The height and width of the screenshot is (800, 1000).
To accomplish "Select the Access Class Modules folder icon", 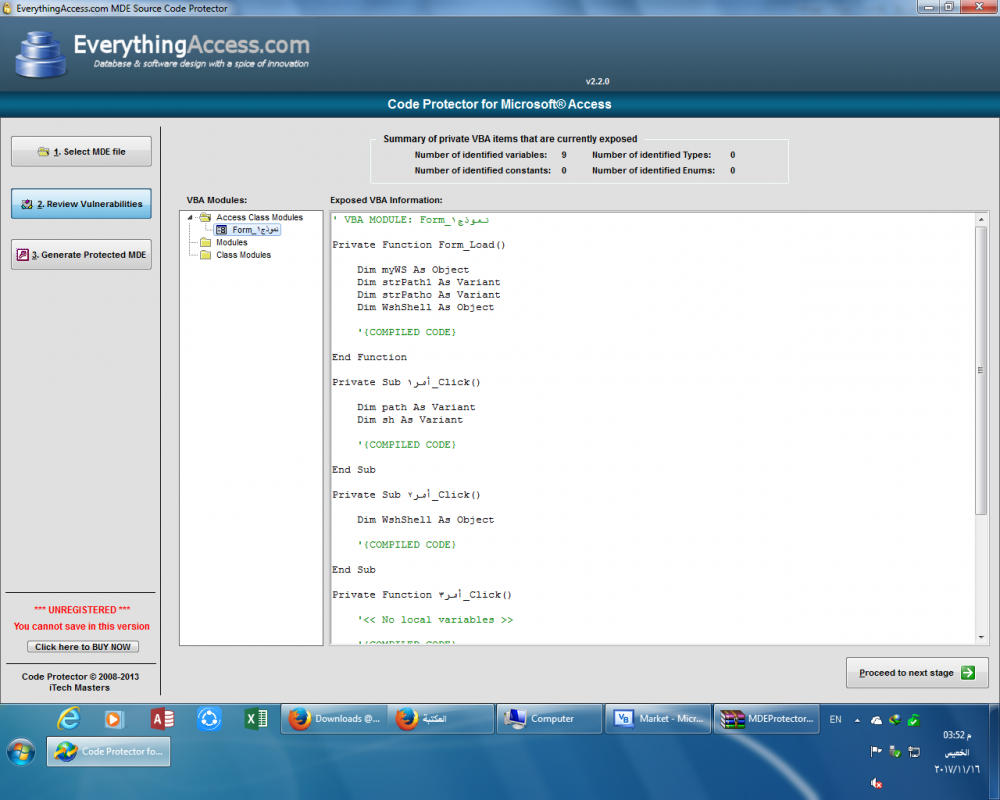I will coord(205,218).
